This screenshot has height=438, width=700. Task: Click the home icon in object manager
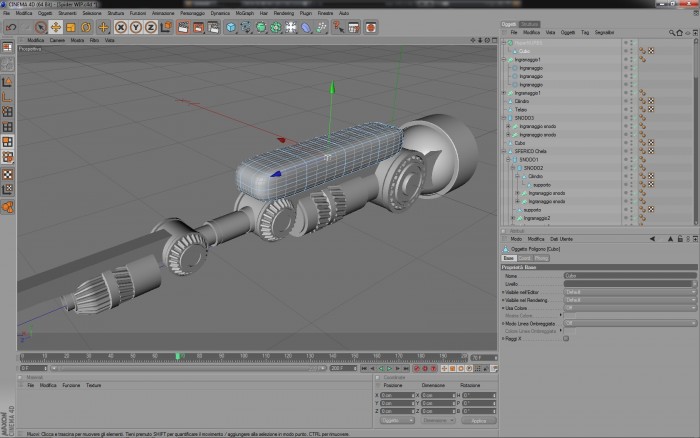(x=679, y=33)
